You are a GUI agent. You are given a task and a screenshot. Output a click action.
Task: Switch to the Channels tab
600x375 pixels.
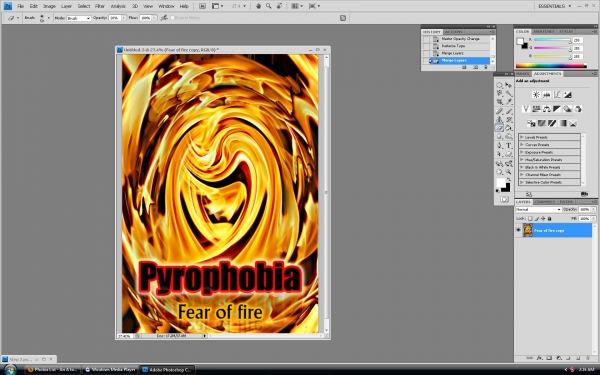pyautogui.click(x=545, y=202)
